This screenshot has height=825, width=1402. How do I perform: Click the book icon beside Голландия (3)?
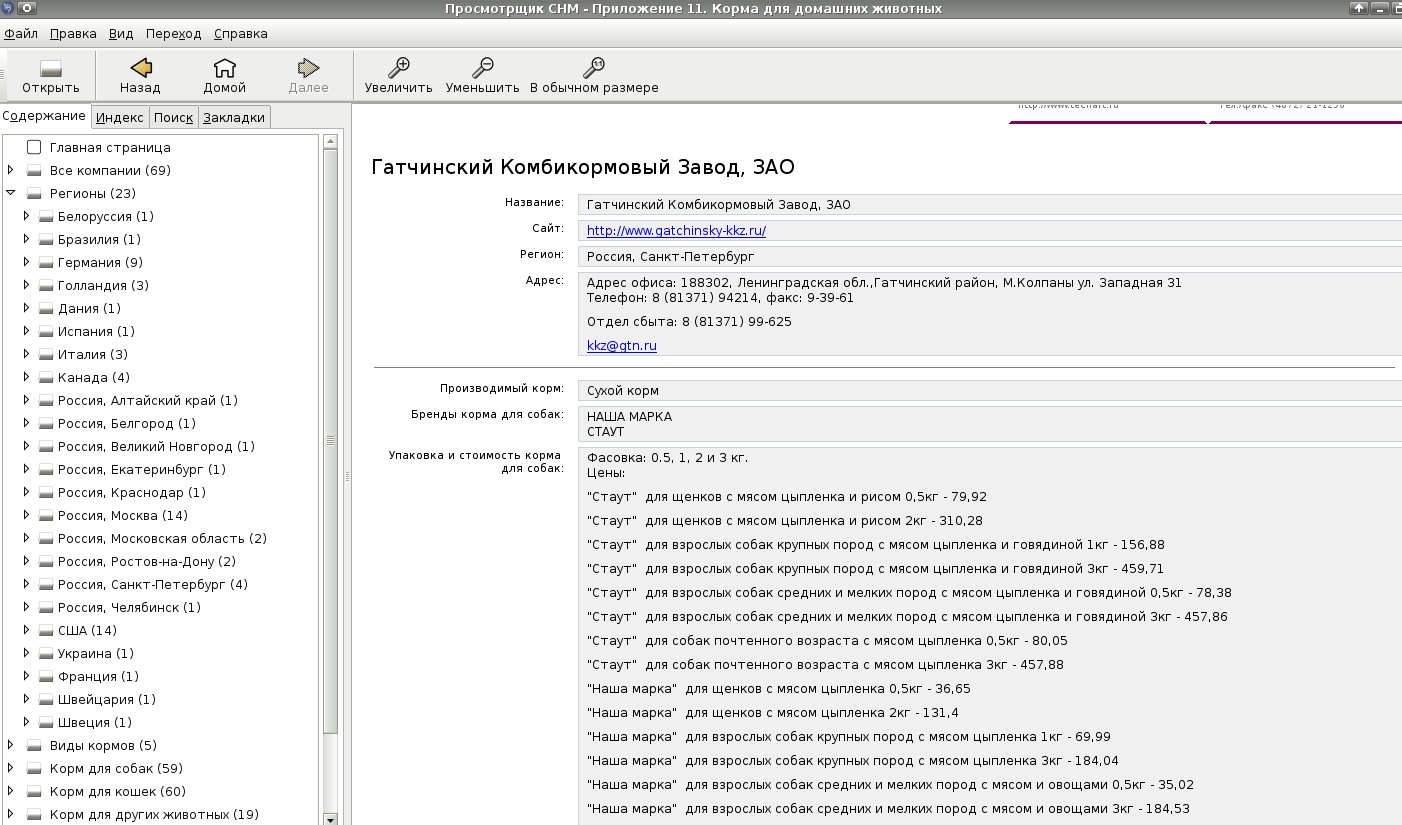46,286
